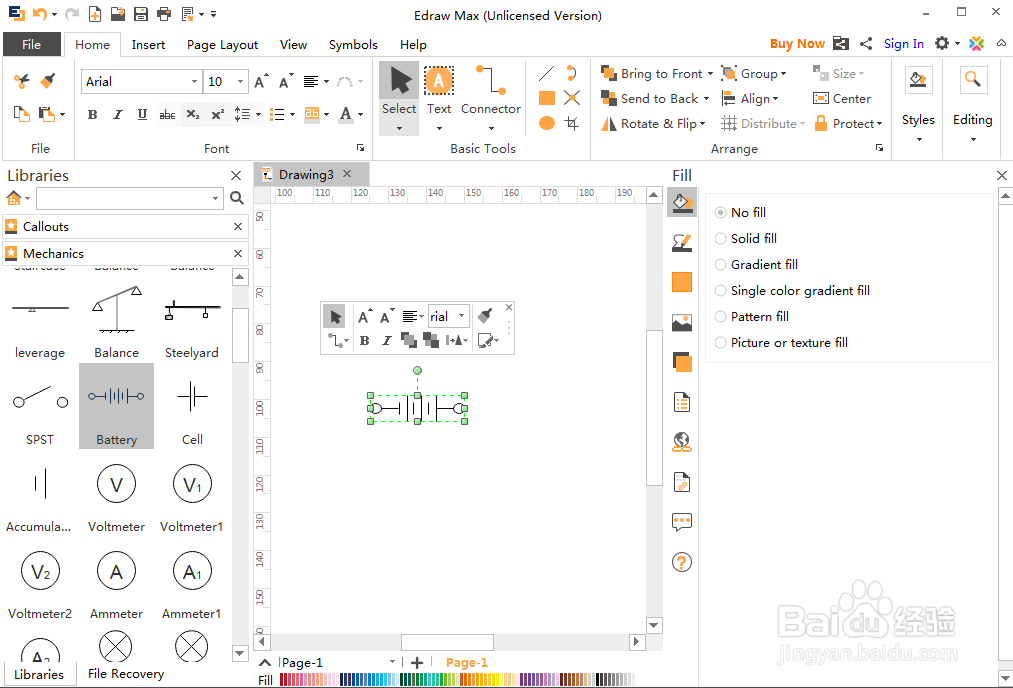Switch to Page Layout tab
The image size is (1013, 688).
tap(222, 45)
